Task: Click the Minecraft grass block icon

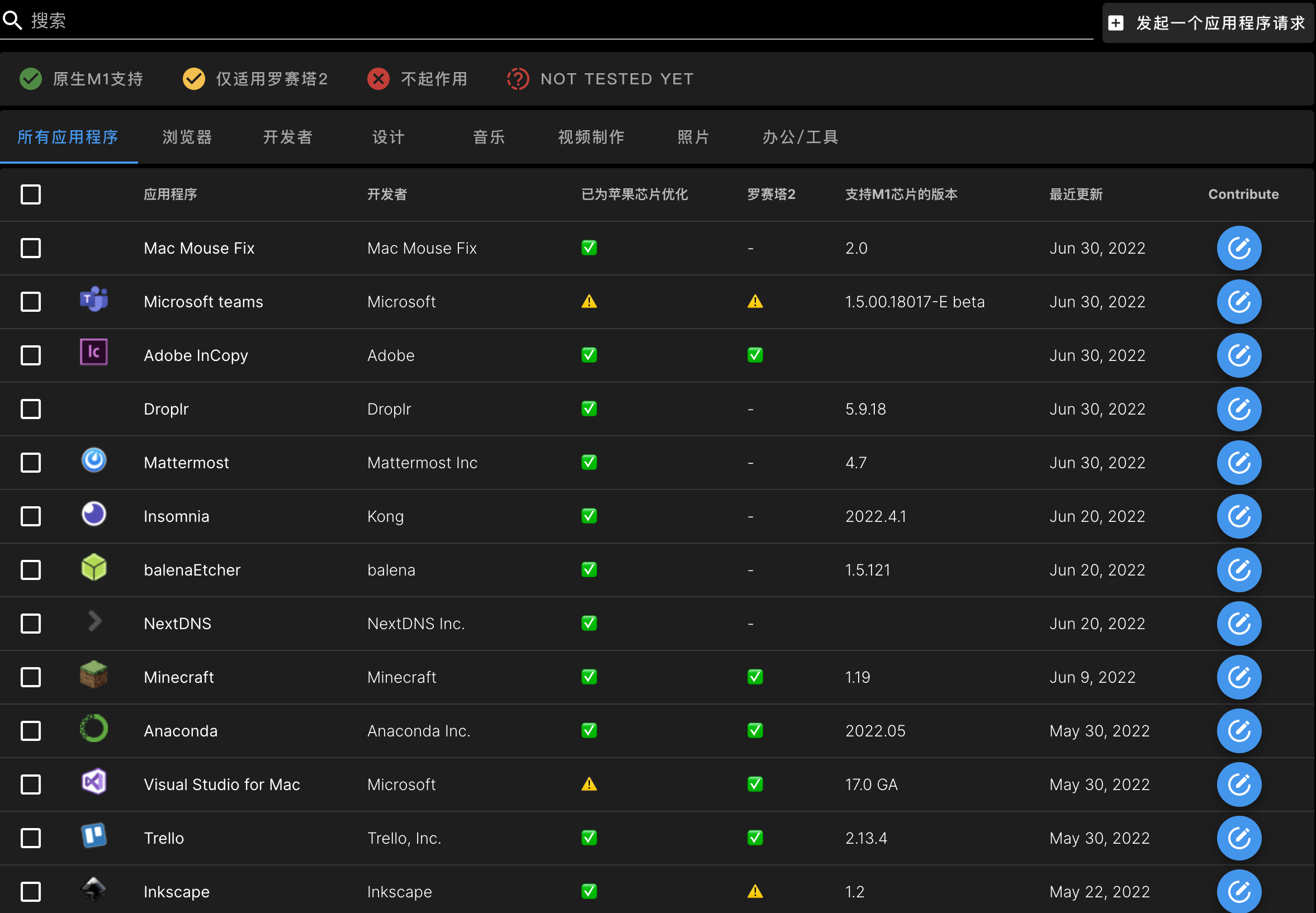Action: click(x=94, y=674)
